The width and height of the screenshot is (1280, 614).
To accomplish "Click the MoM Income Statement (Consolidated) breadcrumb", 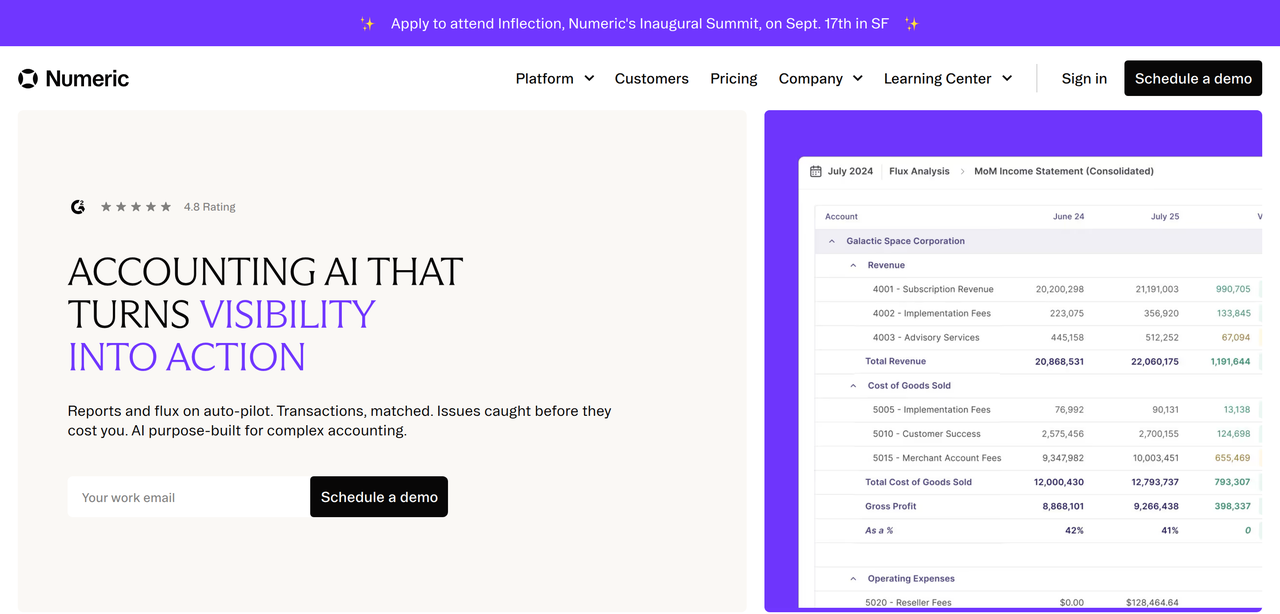I will [x=1064, y=171].
